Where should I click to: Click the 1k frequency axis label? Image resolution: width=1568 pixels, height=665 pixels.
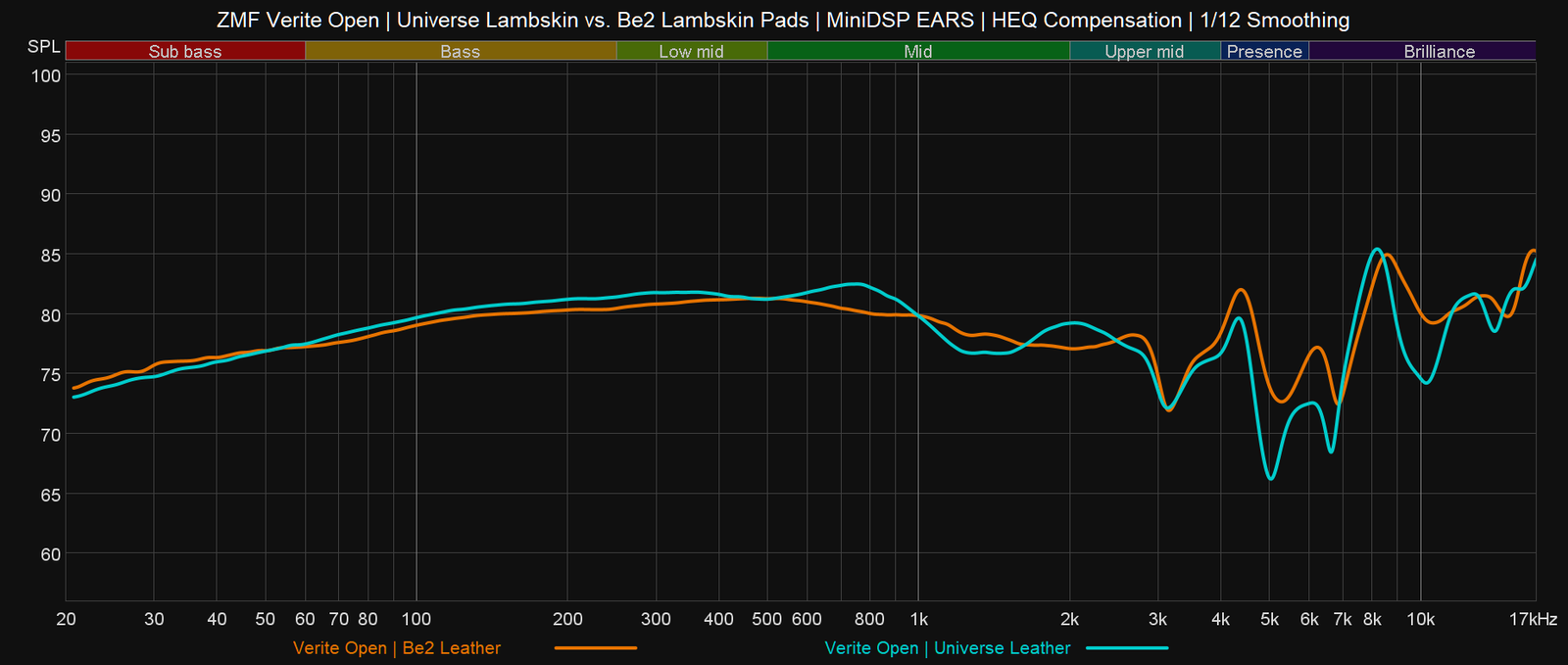[x=918, y=619]
